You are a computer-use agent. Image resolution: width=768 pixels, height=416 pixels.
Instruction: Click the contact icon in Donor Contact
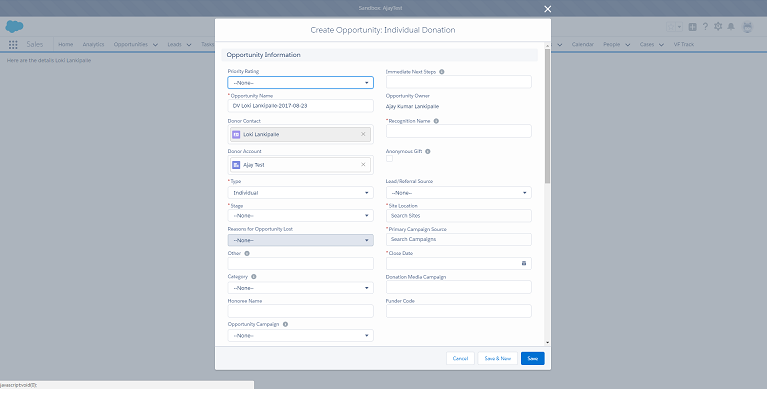tap(236, 134)
